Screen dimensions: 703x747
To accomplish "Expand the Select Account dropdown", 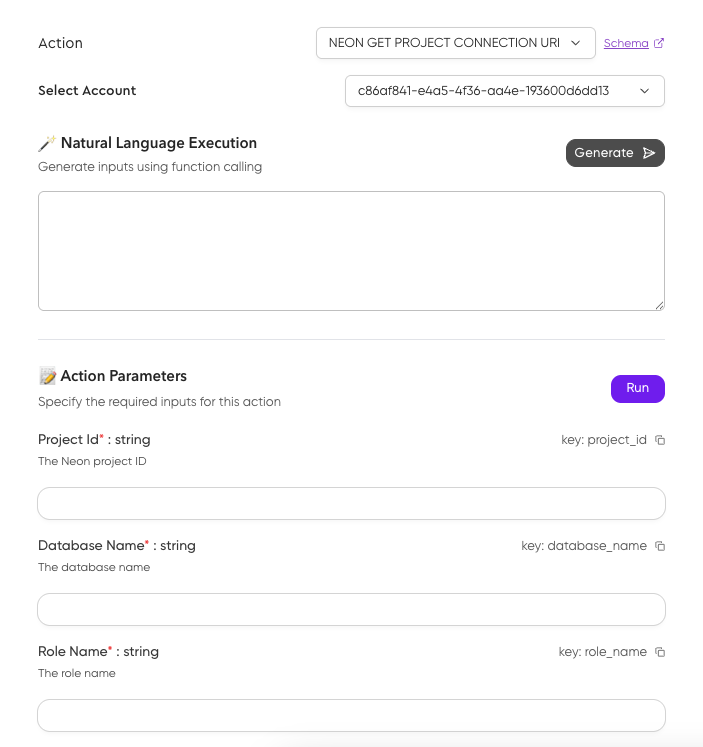I will click(504, 91).
